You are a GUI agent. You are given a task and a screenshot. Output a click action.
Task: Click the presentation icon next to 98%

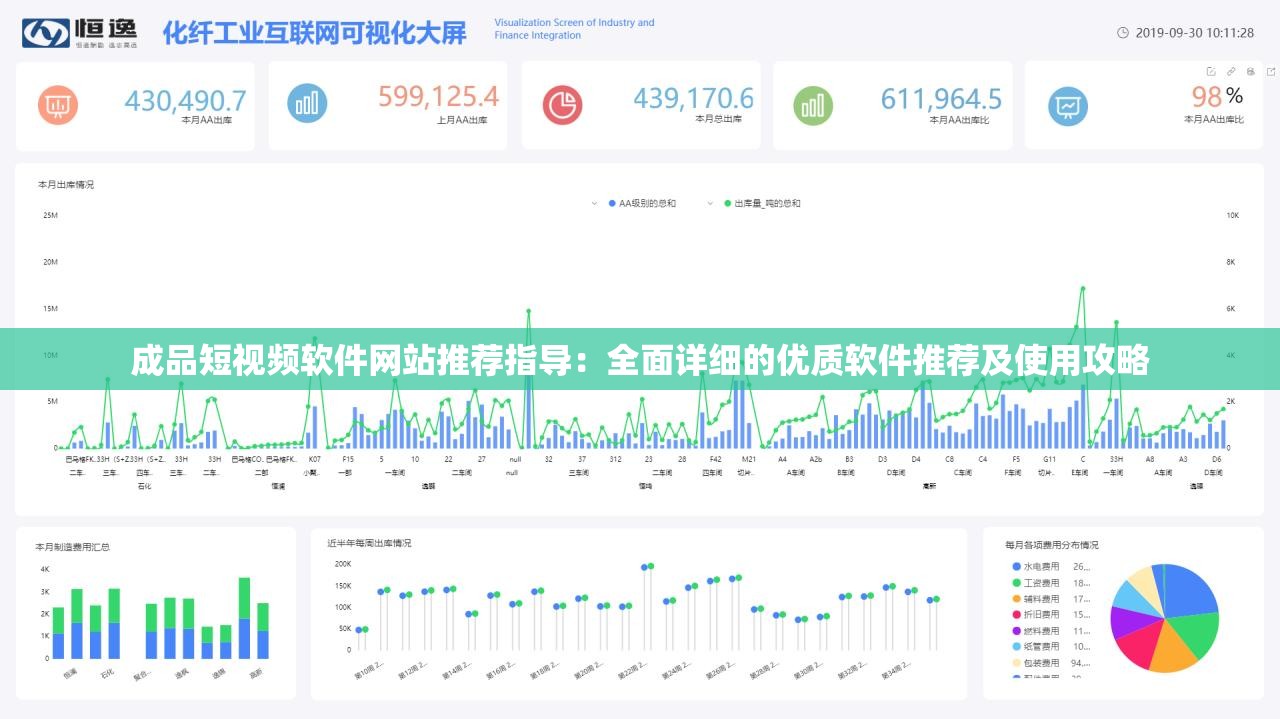(1068, 103)
